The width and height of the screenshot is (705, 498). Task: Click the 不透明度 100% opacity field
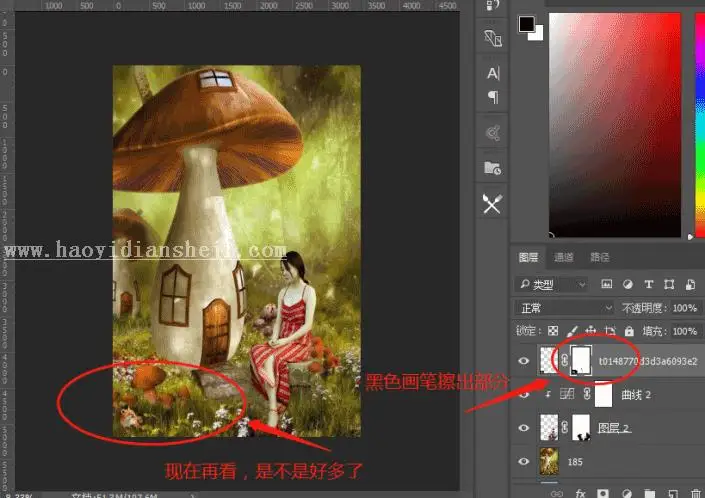tap(685, 308)
